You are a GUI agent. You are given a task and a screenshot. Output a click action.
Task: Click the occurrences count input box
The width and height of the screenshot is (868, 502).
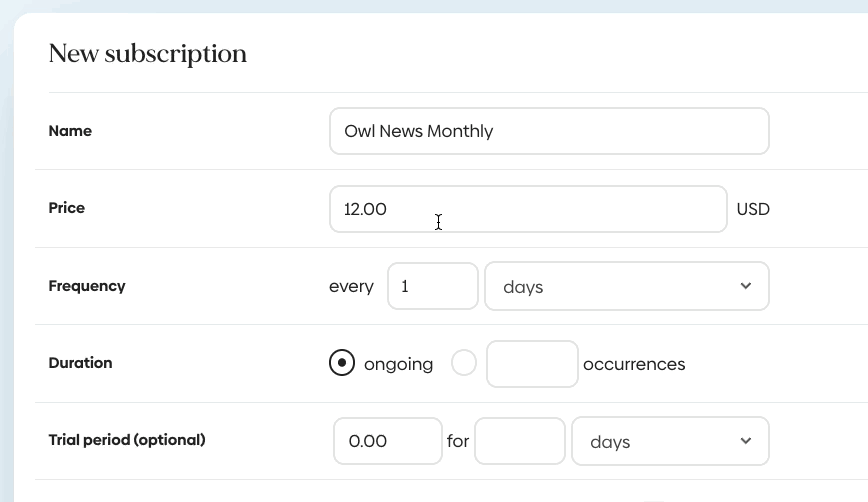[532, 364]
